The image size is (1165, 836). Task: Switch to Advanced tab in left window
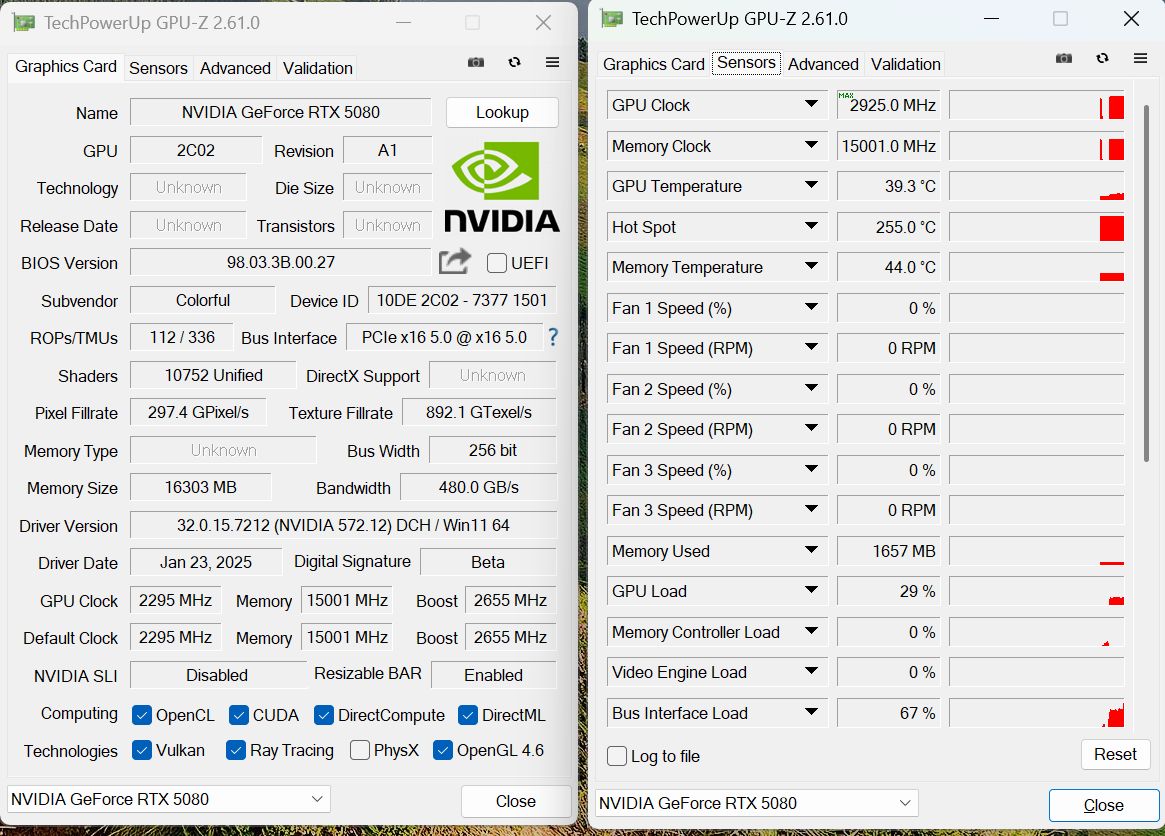[x=235, y=68]
